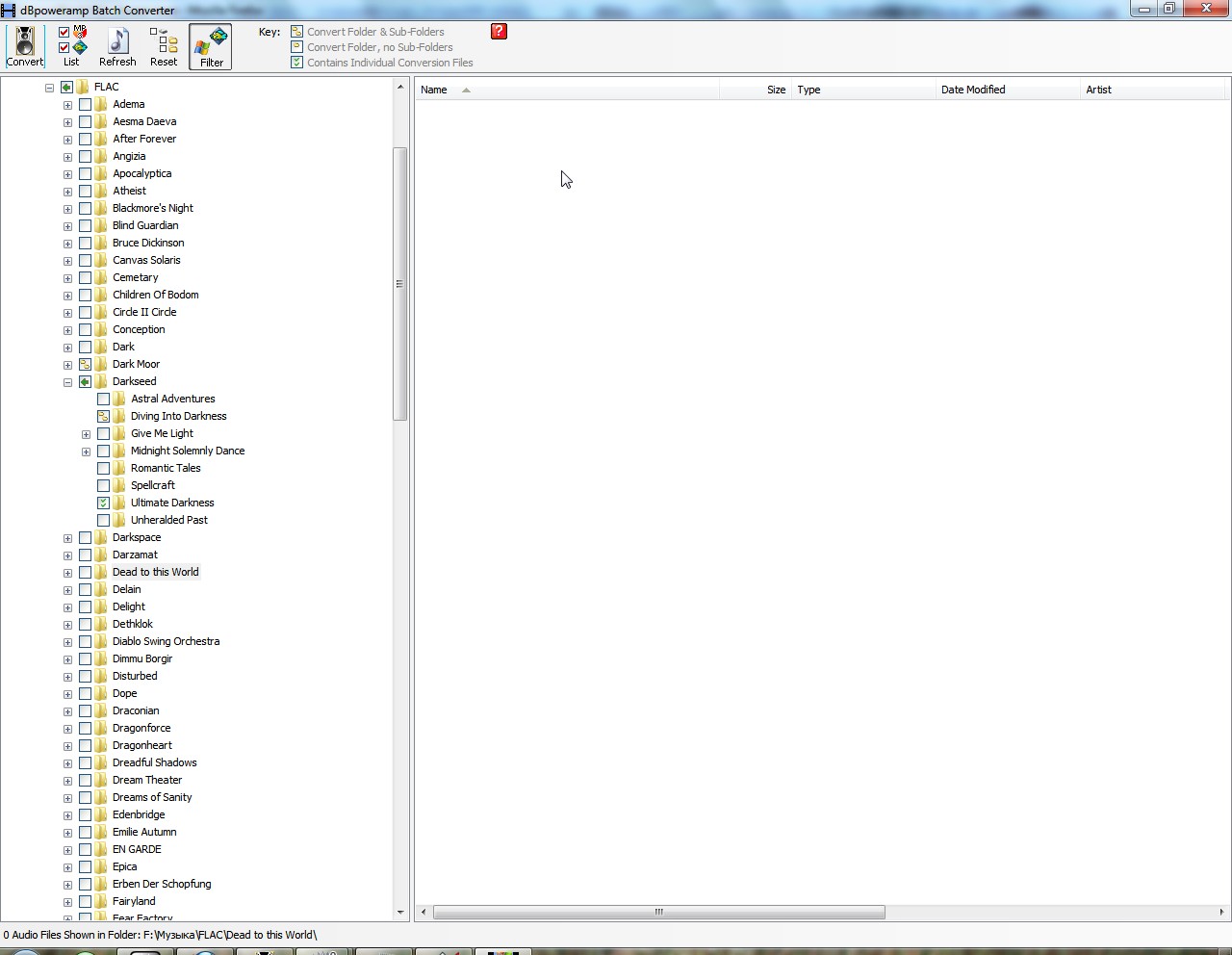Start conversion with the Convert button
This screenshot has height=955, width=1232.
pos(25,46)
